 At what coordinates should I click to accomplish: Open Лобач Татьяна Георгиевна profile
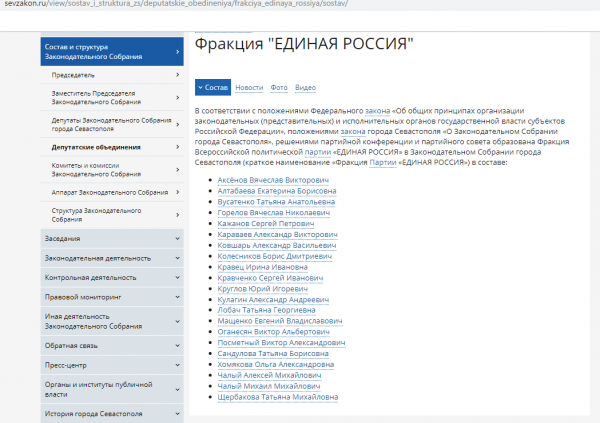pos(266,310)
